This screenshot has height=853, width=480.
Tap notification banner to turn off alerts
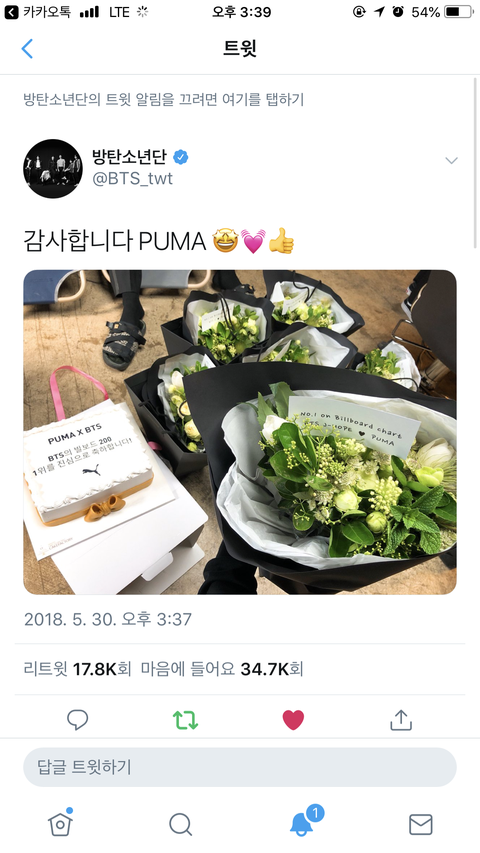point(163,100)
